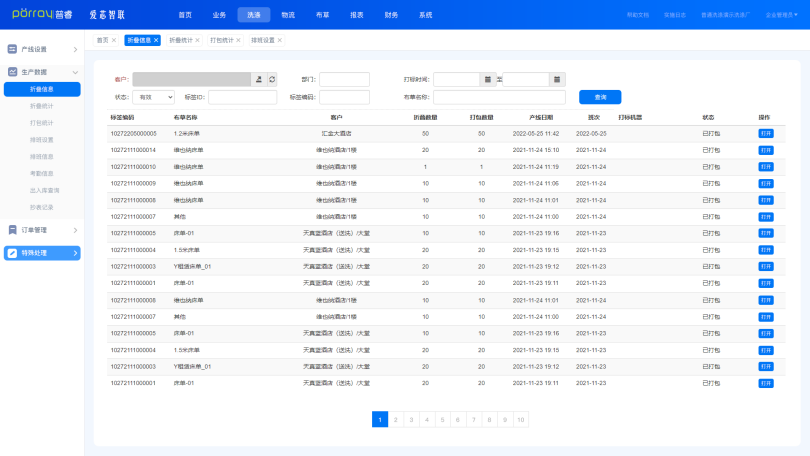Select 考勤信息 in the sidebar
Viewport: 810px width, 456px height.
(x=42, y=173)
